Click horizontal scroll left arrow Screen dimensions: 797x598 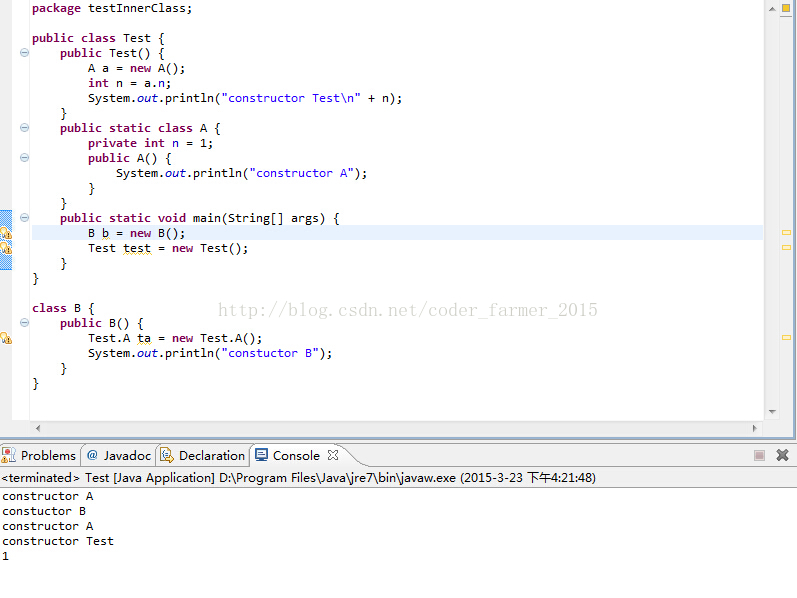click(38, 428)
